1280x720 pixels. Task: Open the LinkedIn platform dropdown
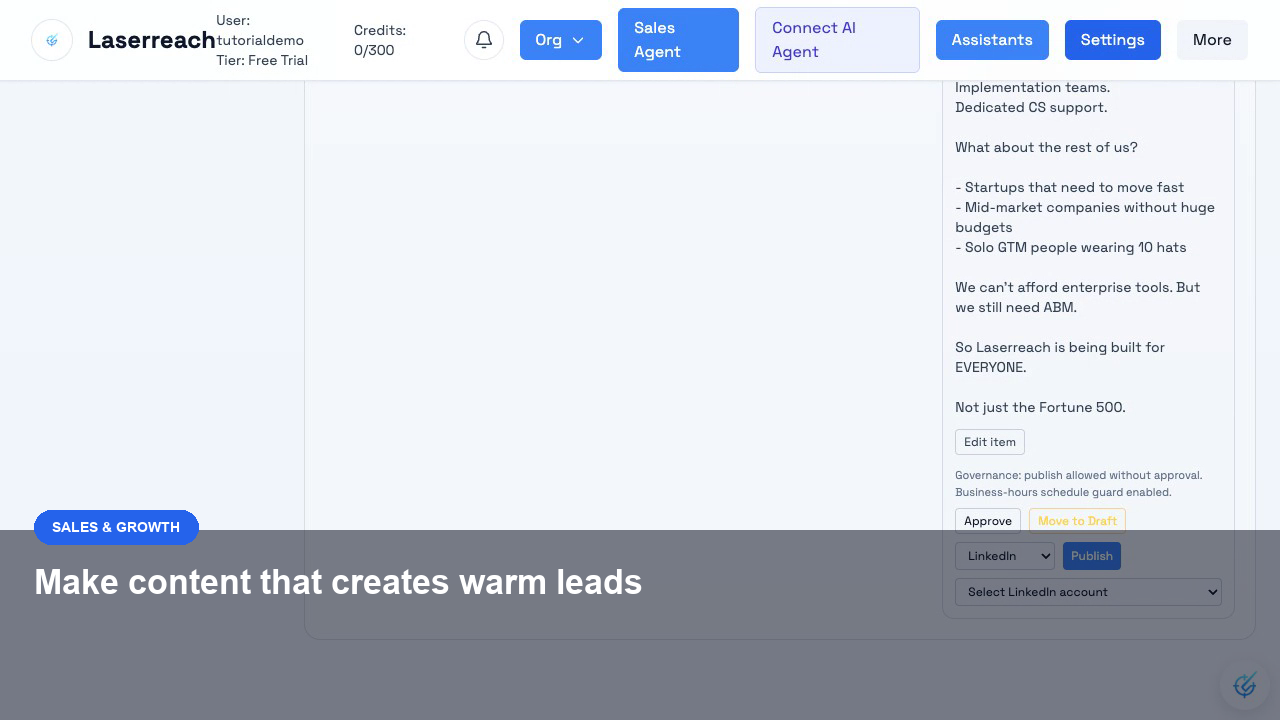coord(1005,556)
